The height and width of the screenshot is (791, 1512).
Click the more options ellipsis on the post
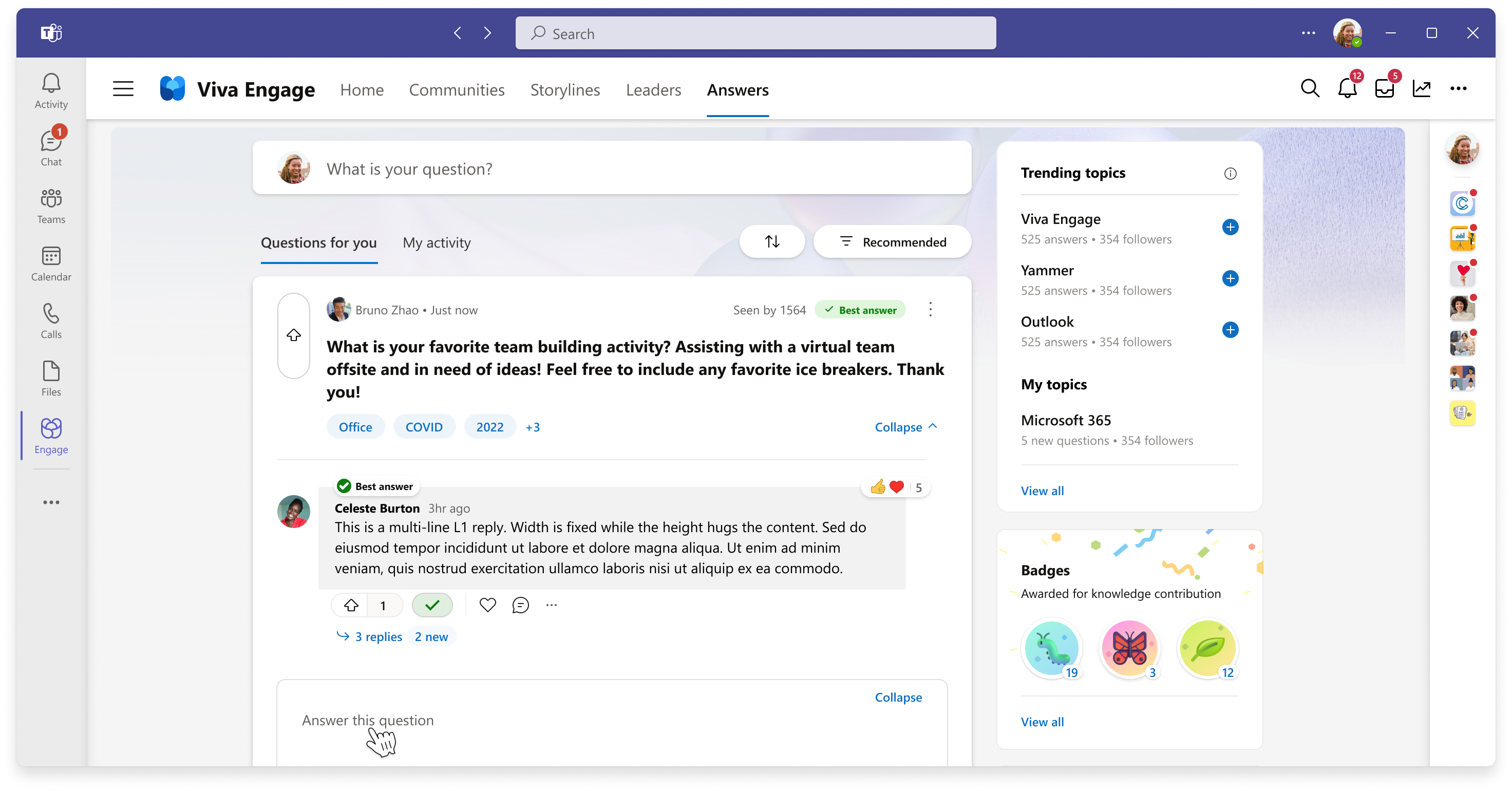[928, 309]
